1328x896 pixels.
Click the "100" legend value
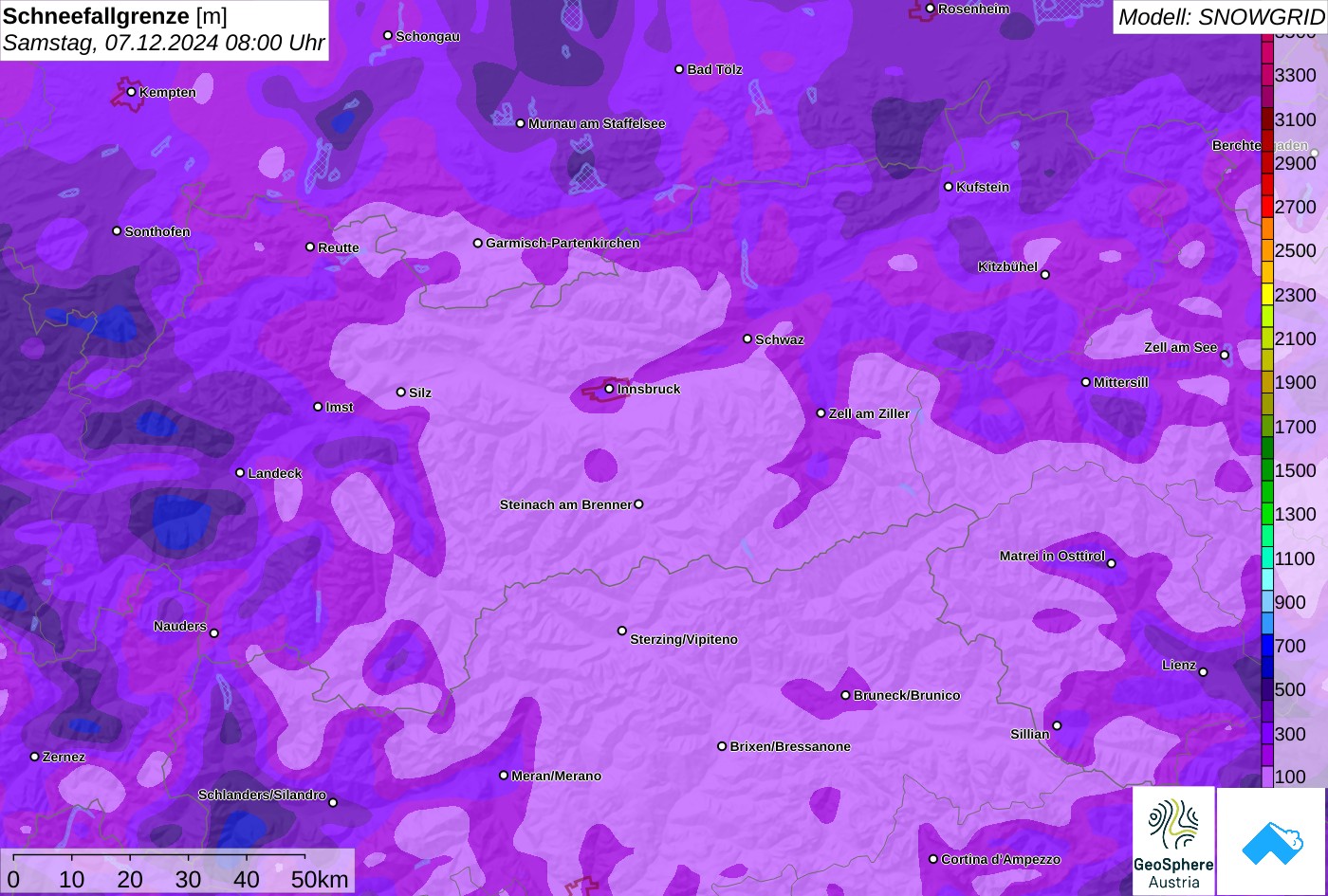1290,777
